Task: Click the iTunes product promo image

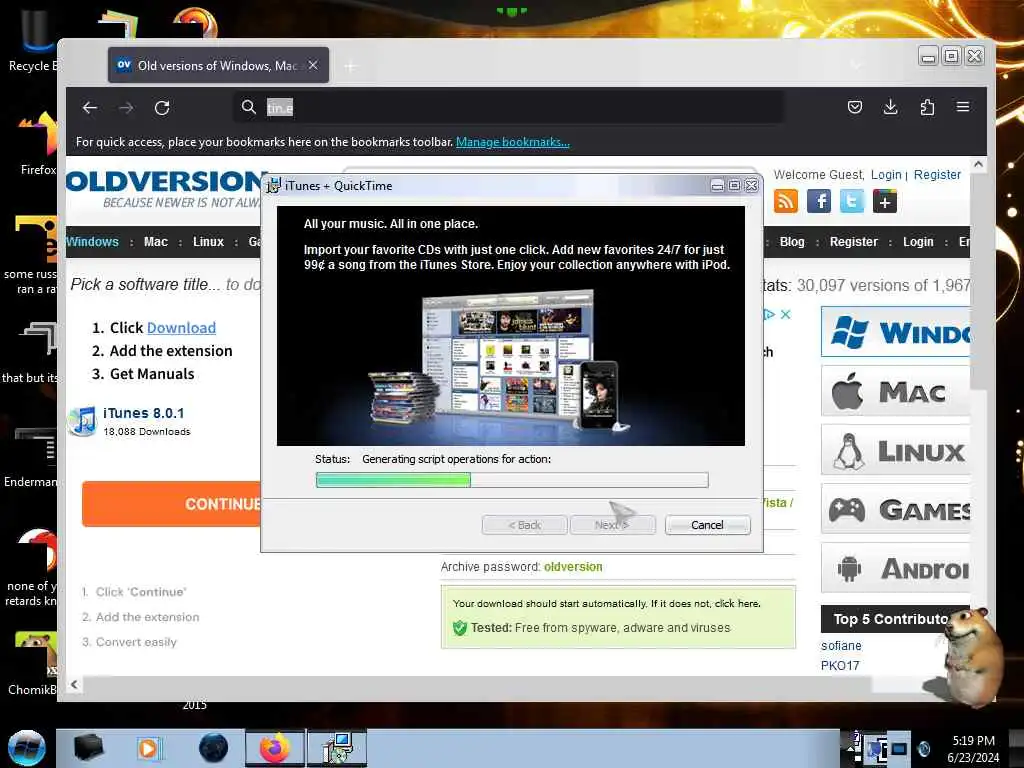Action: point(511,327)
